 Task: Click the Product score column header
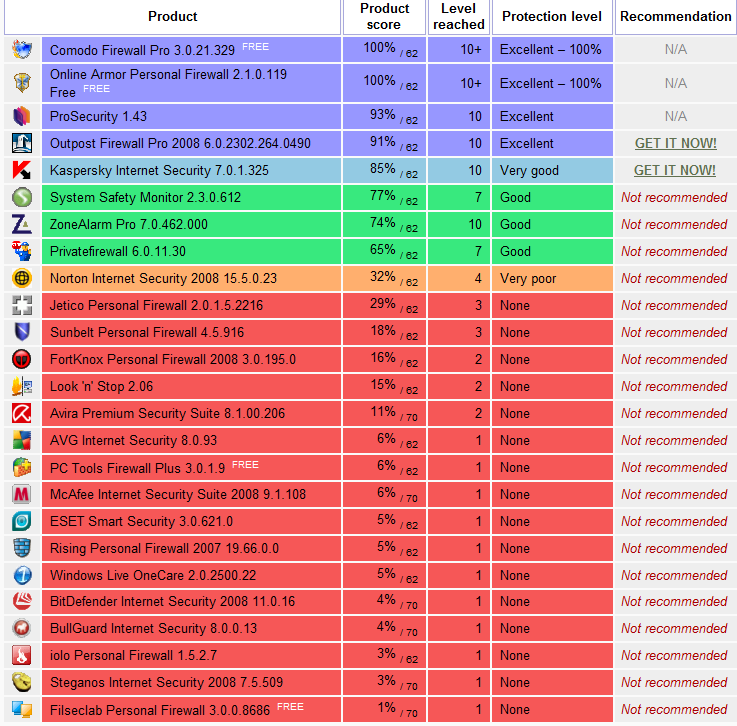point(384,16)
